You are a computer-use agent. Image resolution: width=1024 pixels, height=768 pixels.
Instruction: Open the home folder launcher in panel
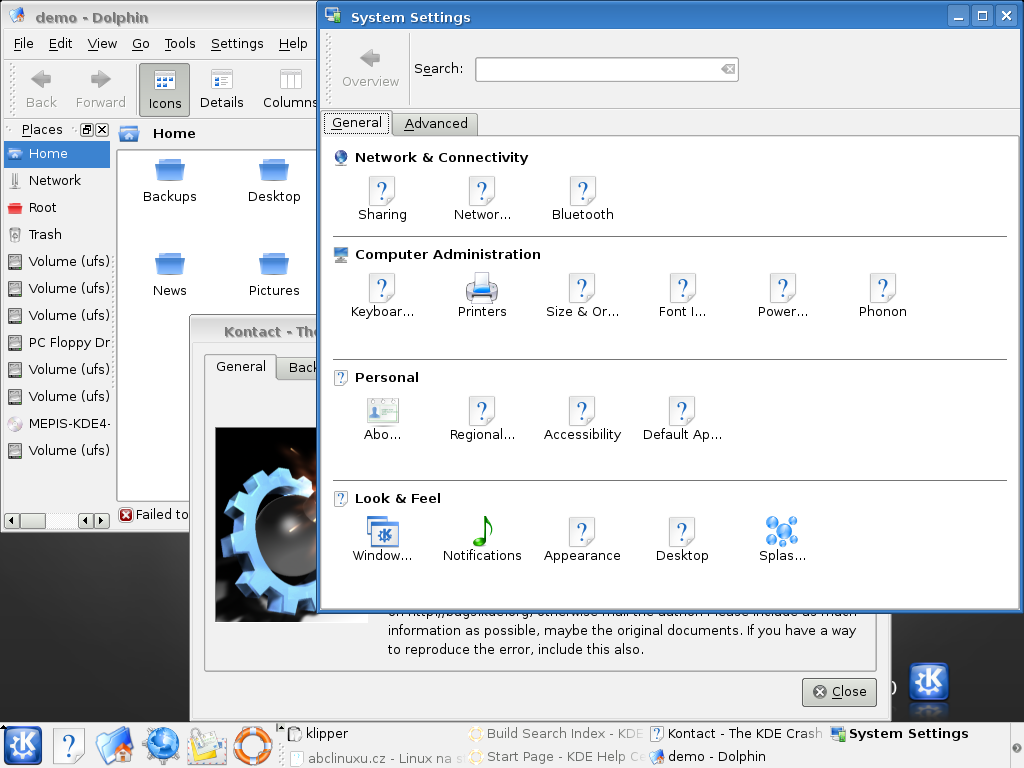coord(116,745)
